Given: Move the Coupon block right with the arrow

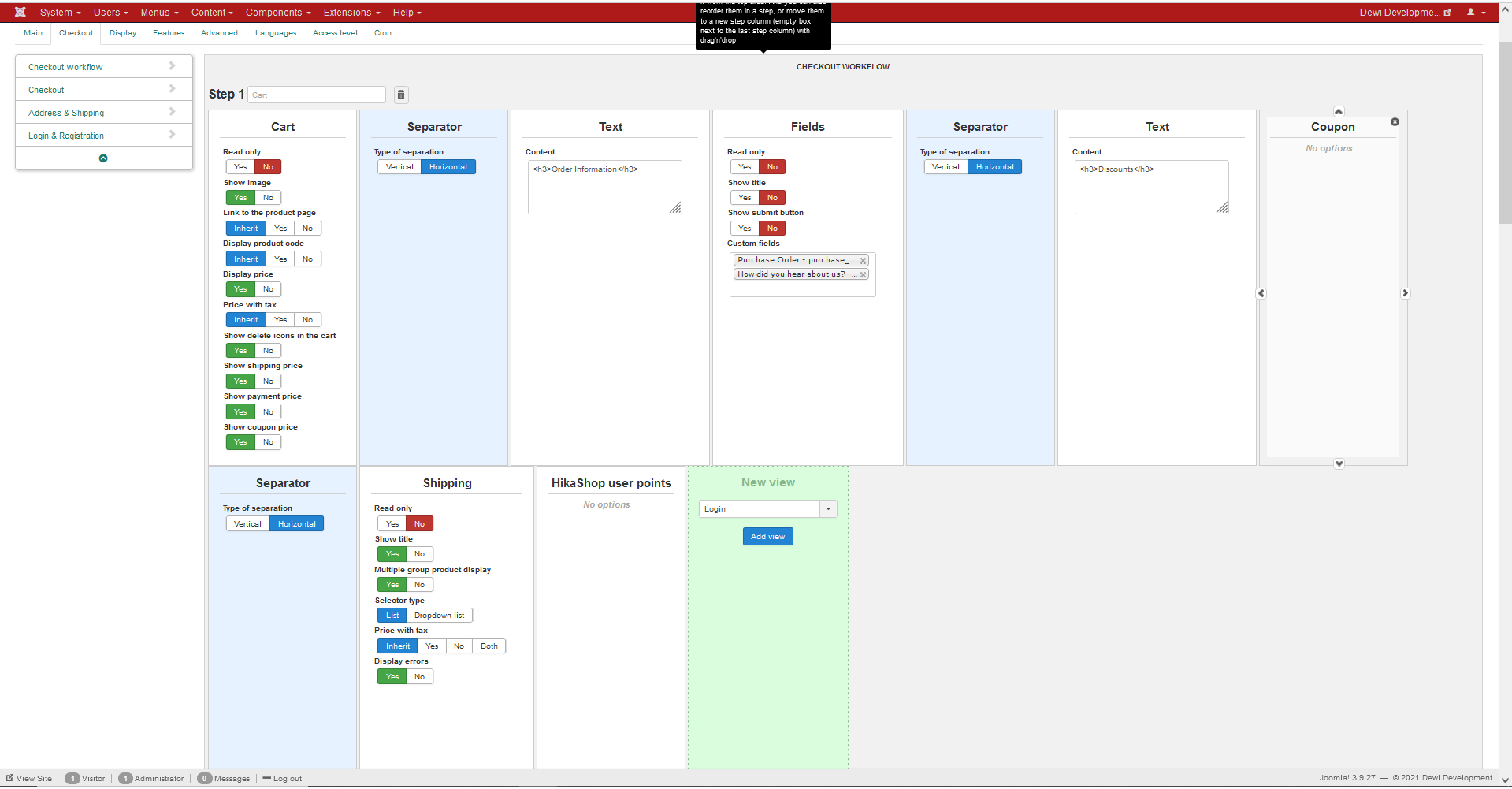Looking at the screenshot, I should pos(1405,293).
